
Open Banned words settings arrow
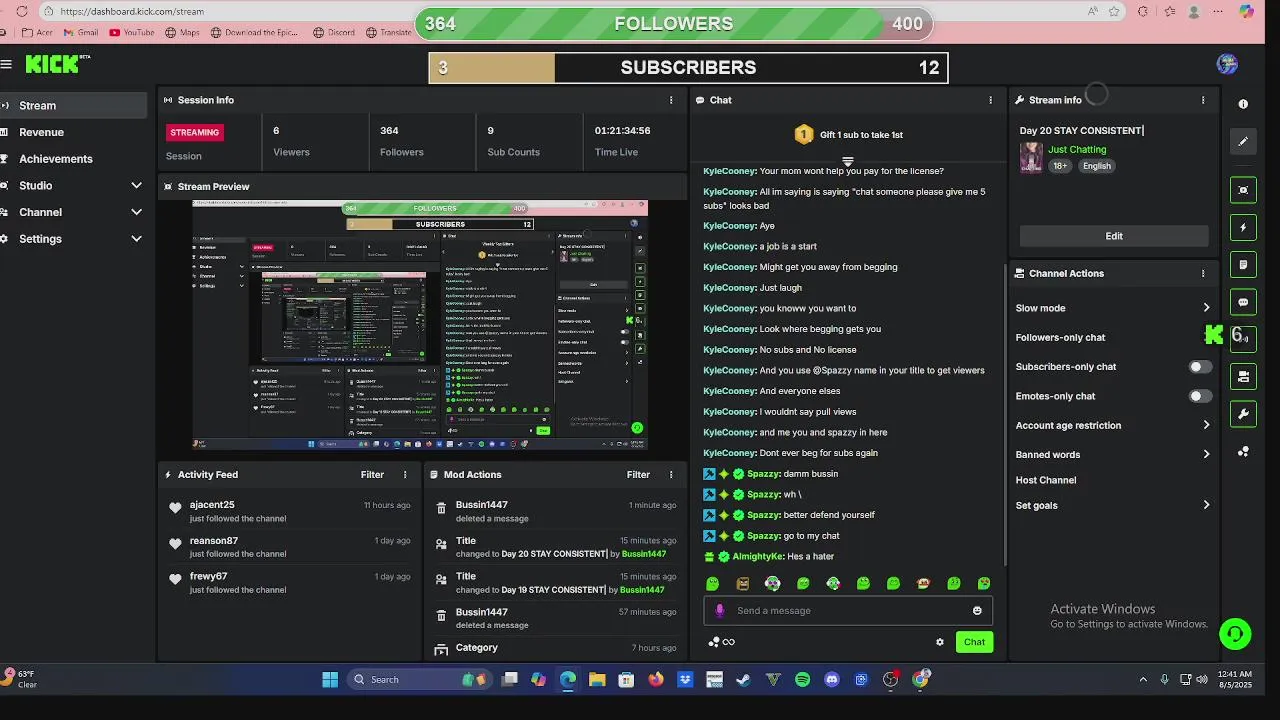[x=1206, y=454]
